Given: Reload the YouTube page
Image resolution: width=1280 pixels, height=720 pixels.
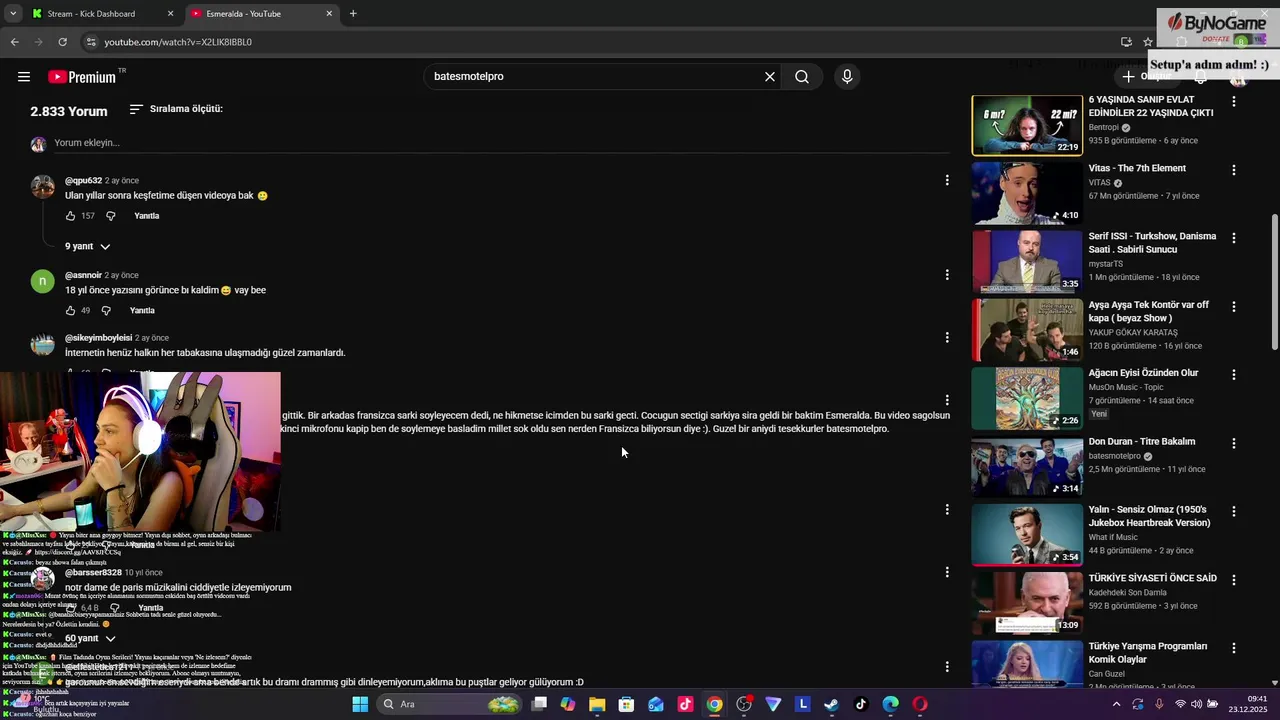Looking at the screenshot, I should pos(62,42).
